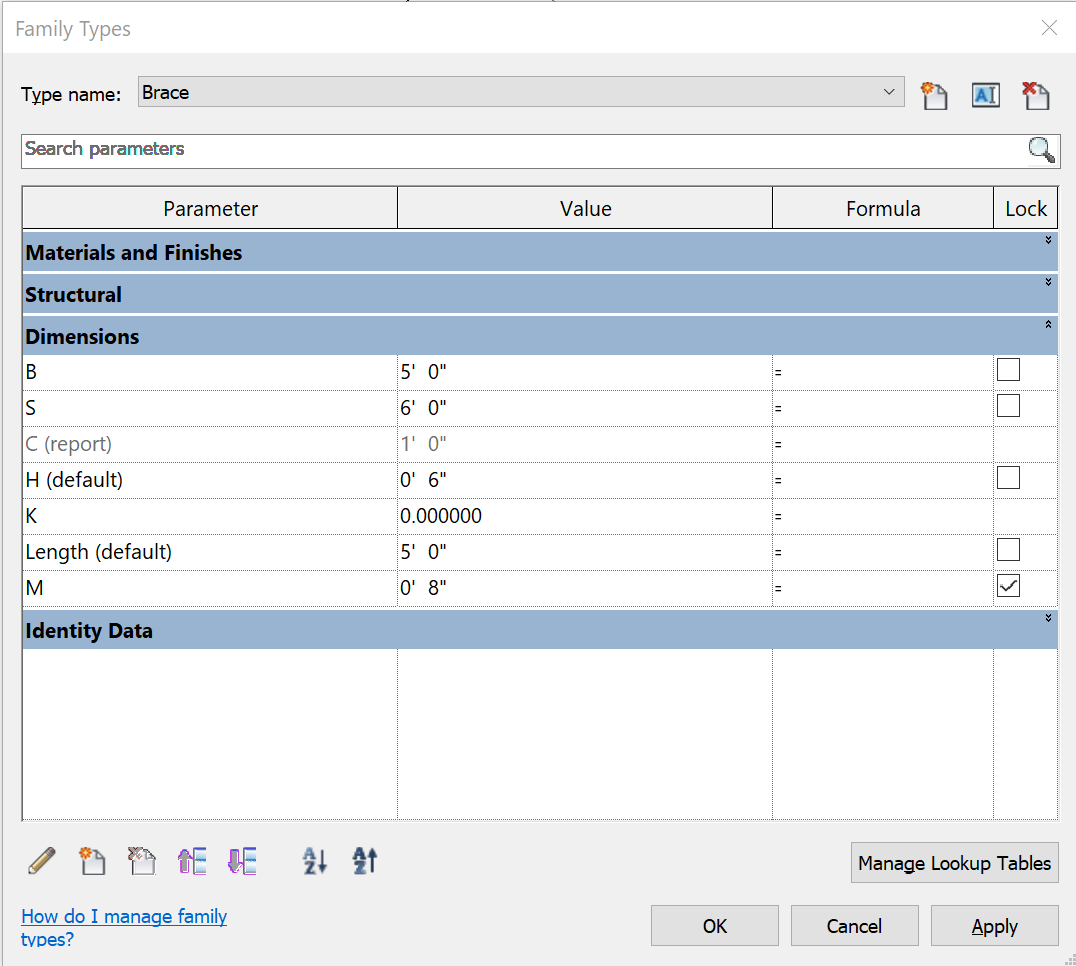Sort parameters in descending order
This screenshot has width=1076, height=966.
(x=364, y=861)
